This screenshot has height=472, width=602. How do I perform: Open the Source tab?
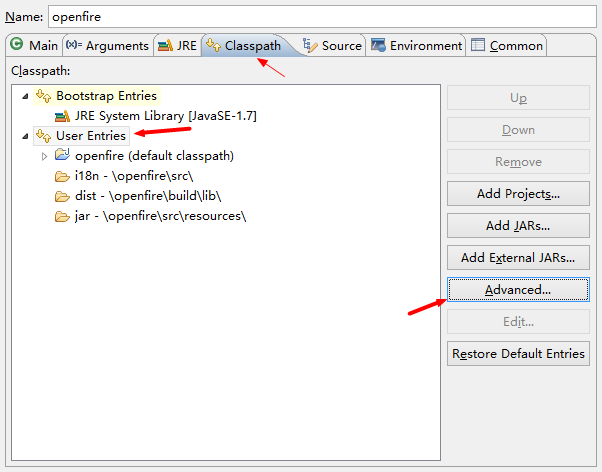coord(332,45)
